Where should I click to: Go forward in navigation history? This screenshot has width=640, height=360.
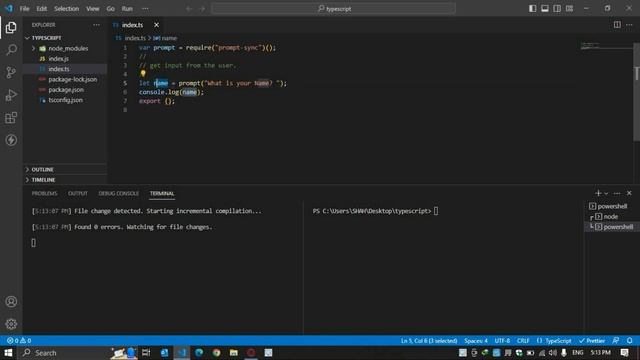(202, 9)
